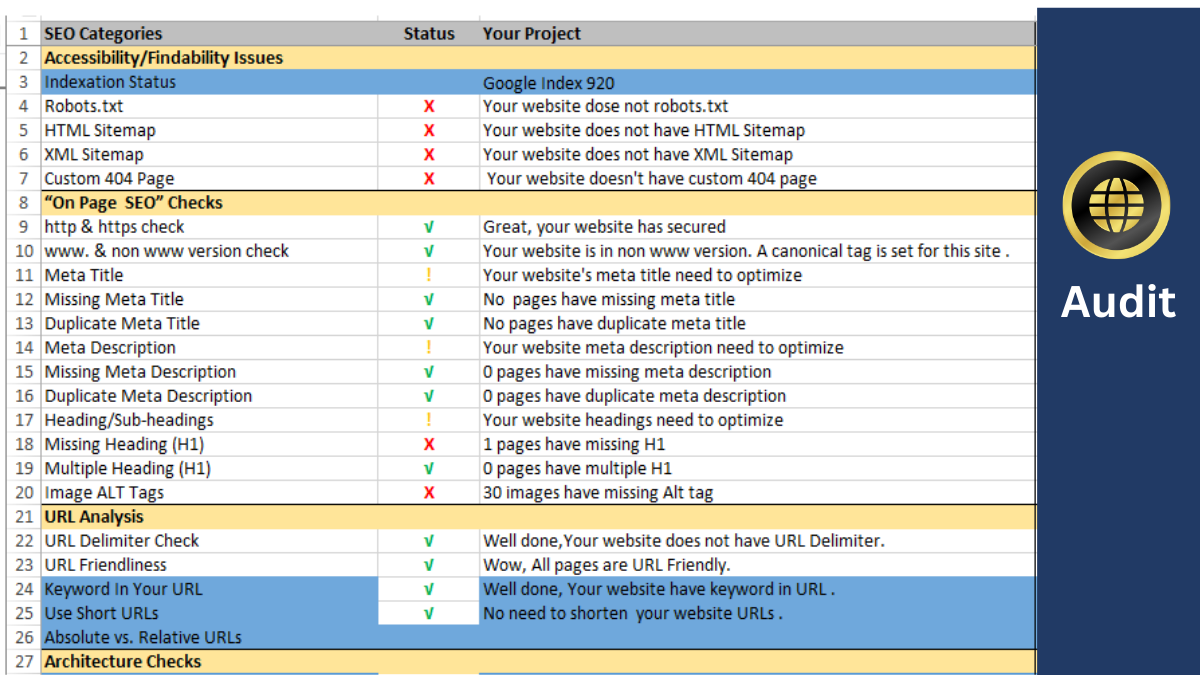Select row header number 8
The height and width of the screenshot is (675, 1200).
click(24, 203)
